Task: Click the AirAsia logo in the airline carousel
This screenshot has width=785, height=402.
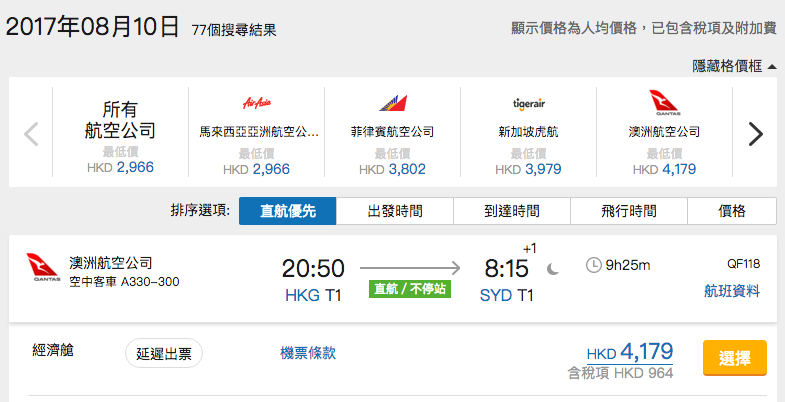Action: [x=256, y=104]
